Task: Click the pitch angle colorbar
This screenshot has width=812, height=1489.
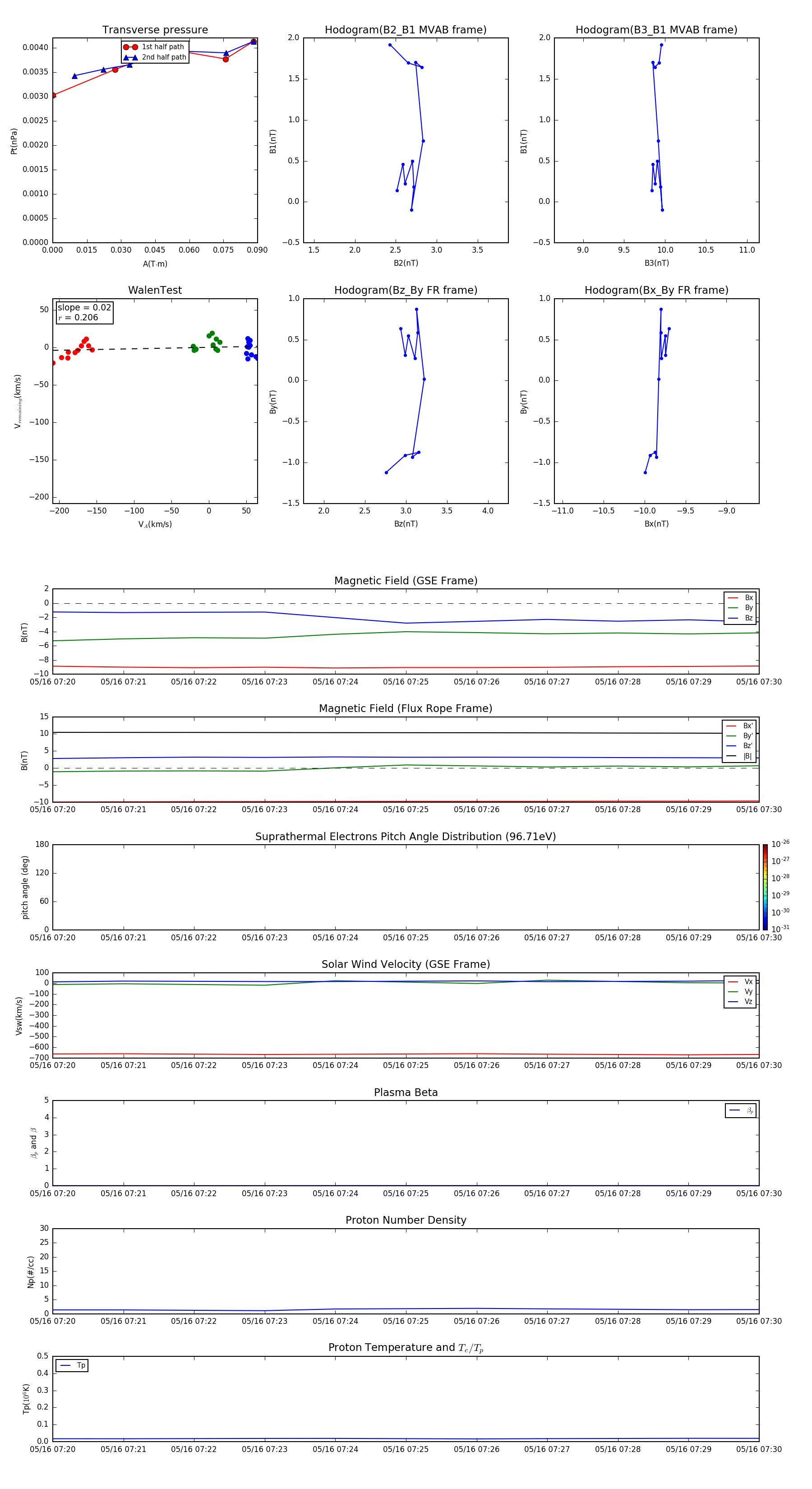Action: 765,887
